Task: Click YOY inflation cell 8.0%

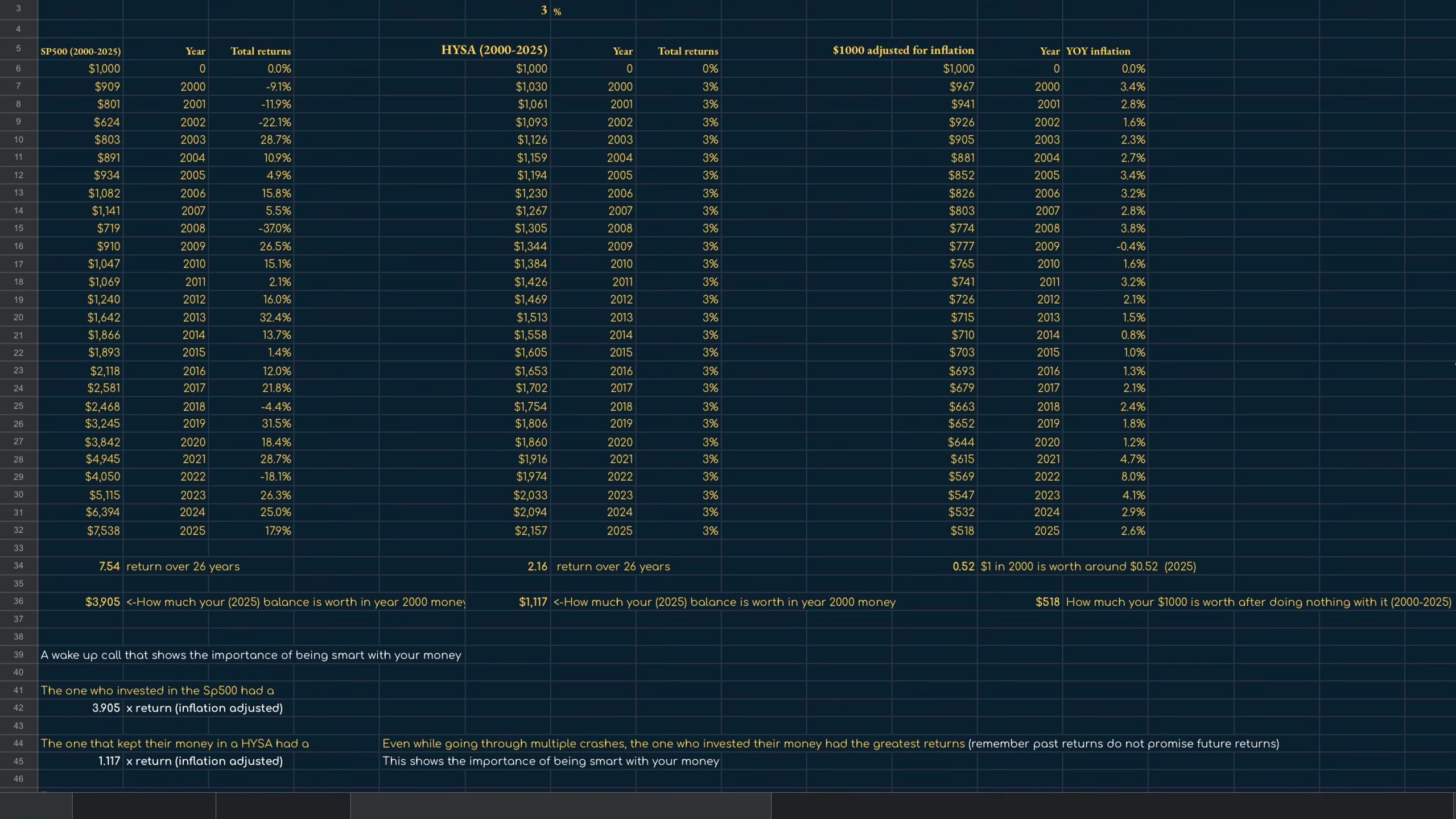Action: click(1105, 477)
